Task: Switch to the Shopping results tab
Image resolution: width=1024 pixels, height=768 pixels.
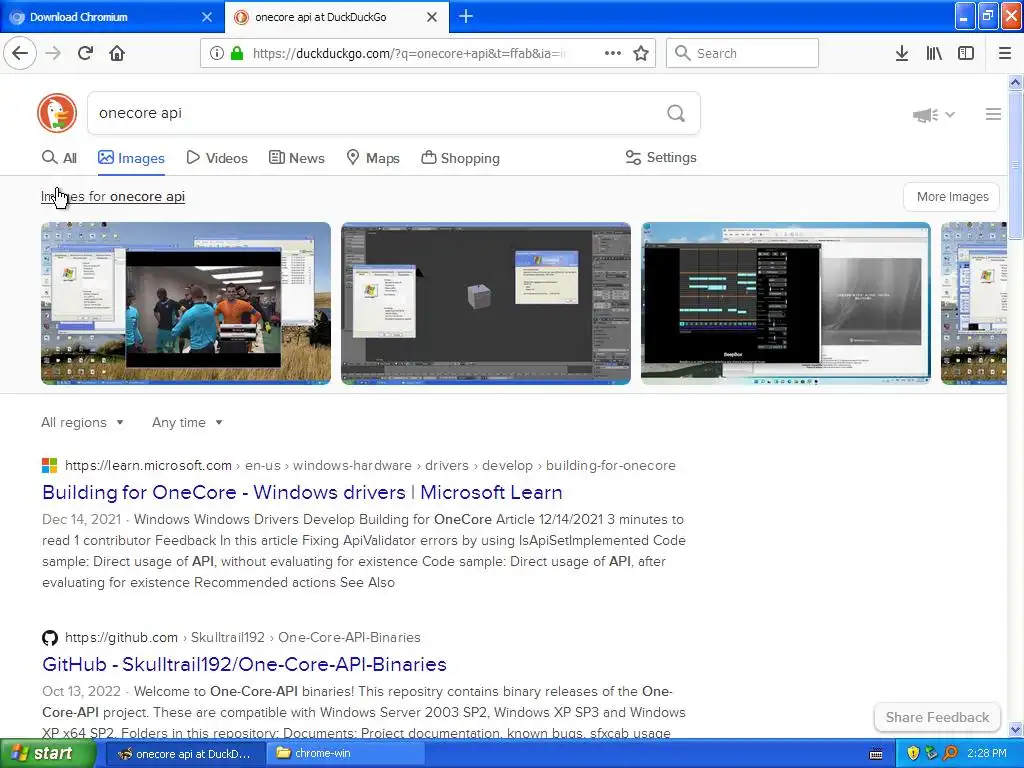Action: tap(460, 158)
